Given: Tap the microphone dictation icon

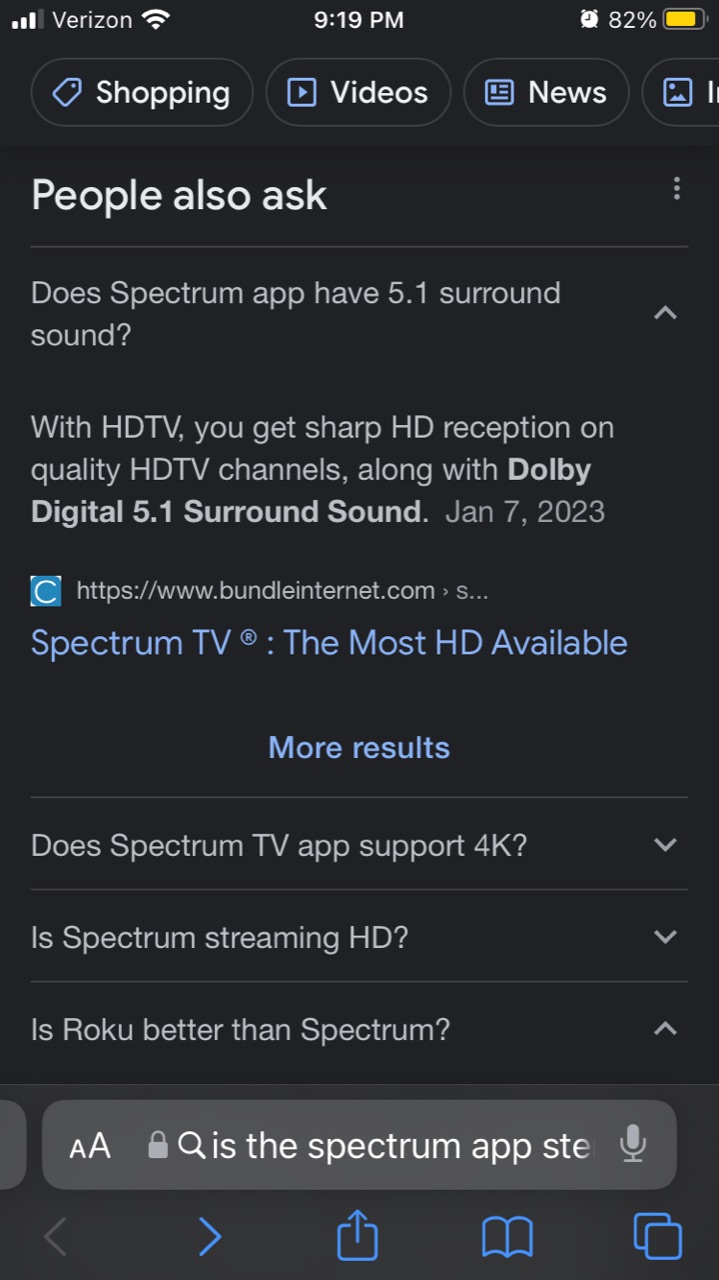Looking at the screenshot, I should click(632, 1144).
